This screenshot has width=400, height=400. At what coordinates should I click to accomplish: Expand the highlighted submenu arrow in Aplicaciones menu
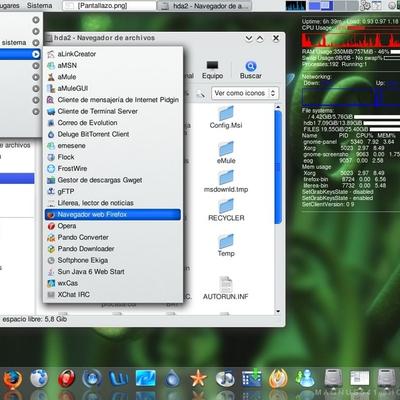pos(36,54)
